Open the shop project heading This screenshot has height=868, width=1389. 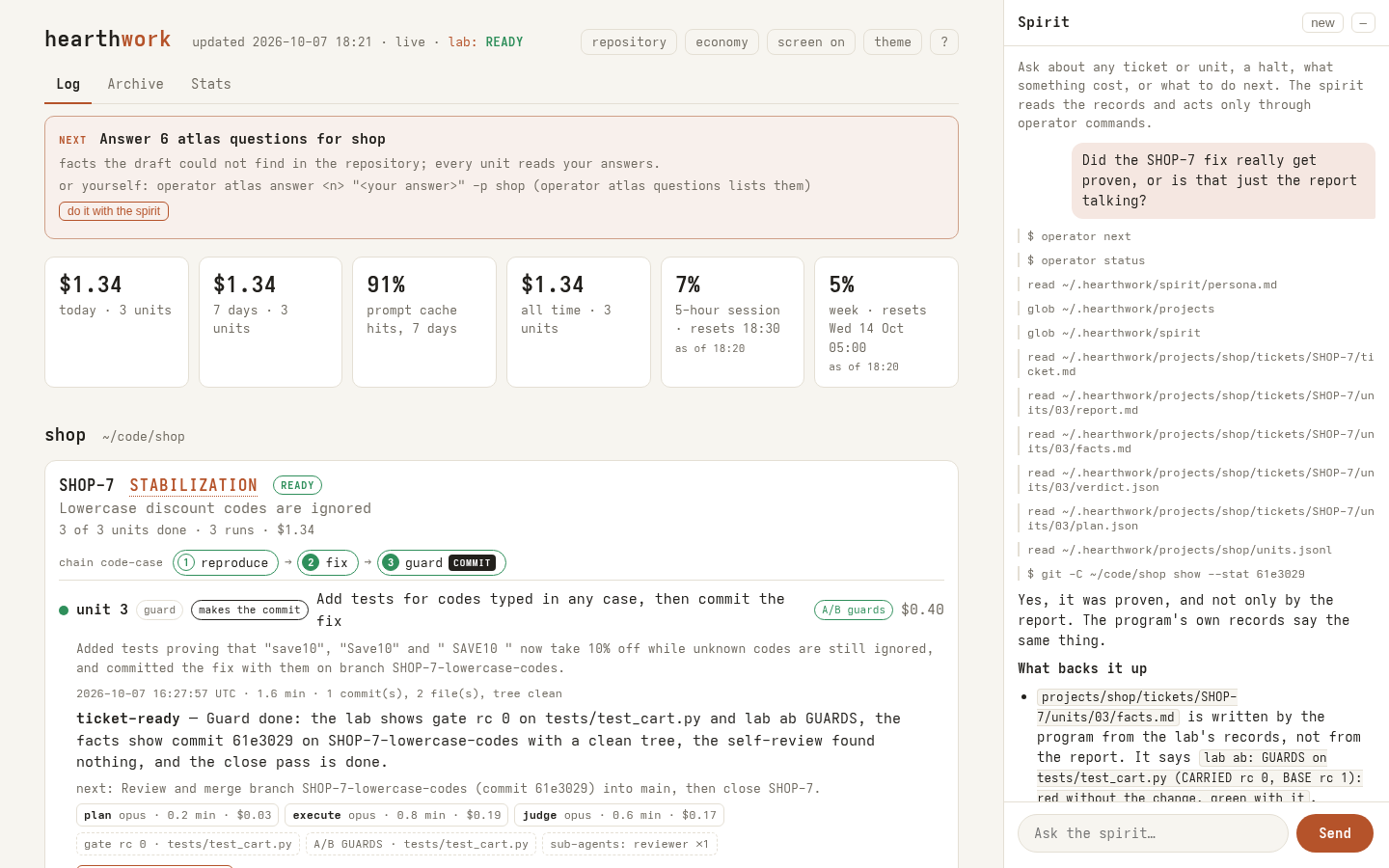coord(65,435)
